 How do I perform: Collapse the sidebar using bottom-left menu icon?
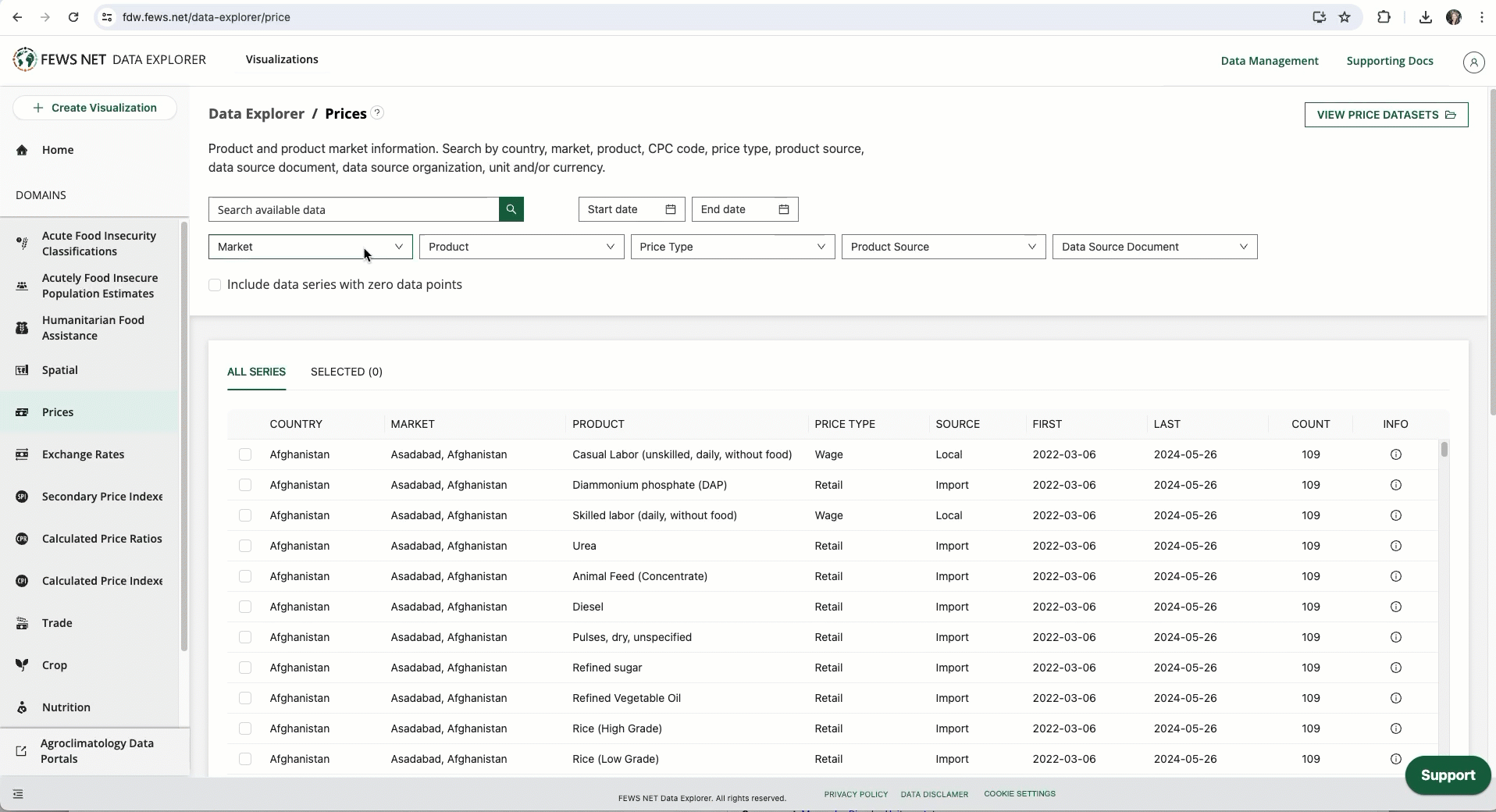pyautogui.click(x=18, y=794)
